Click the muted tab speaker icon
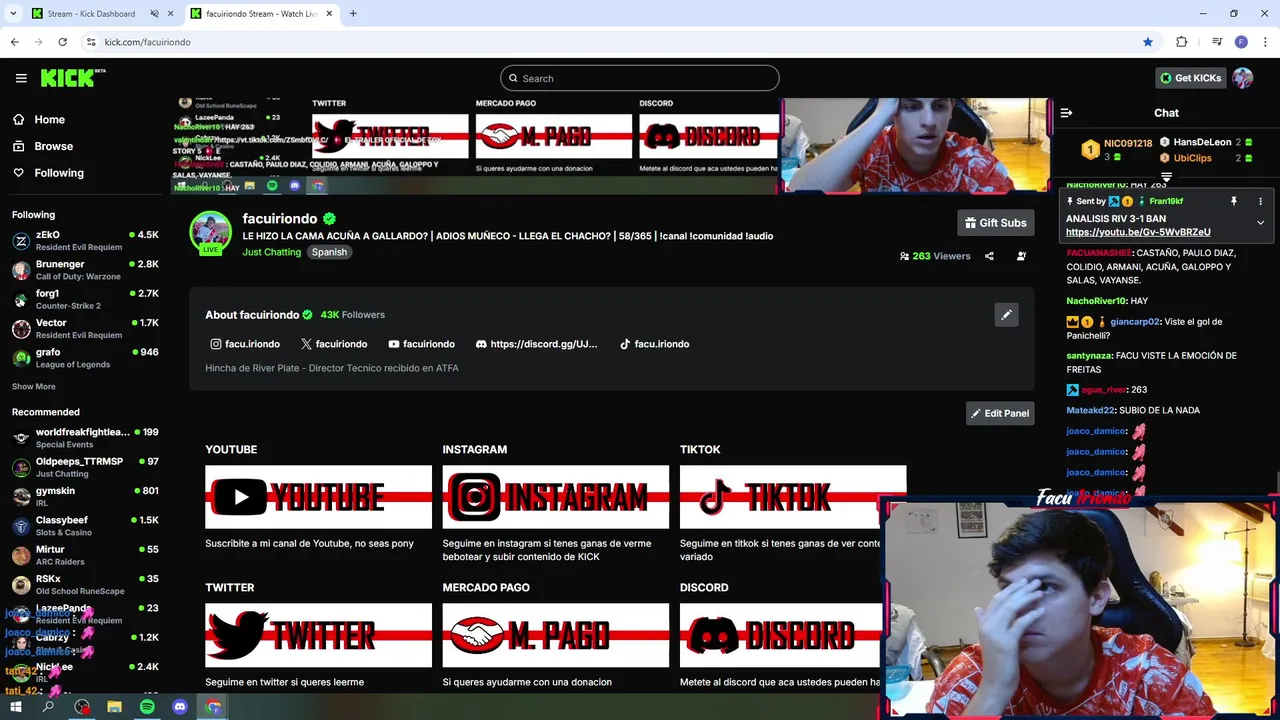1280x720 pixels. coord(154,14)
